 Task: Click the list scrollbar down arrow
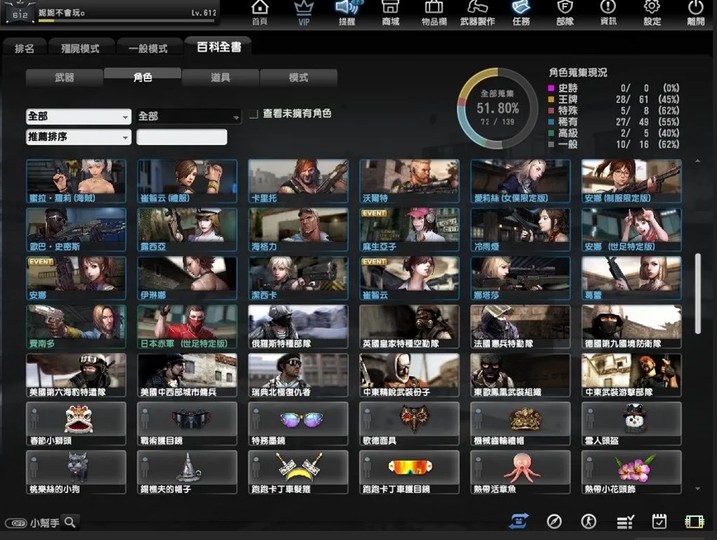tap(697, 489)
